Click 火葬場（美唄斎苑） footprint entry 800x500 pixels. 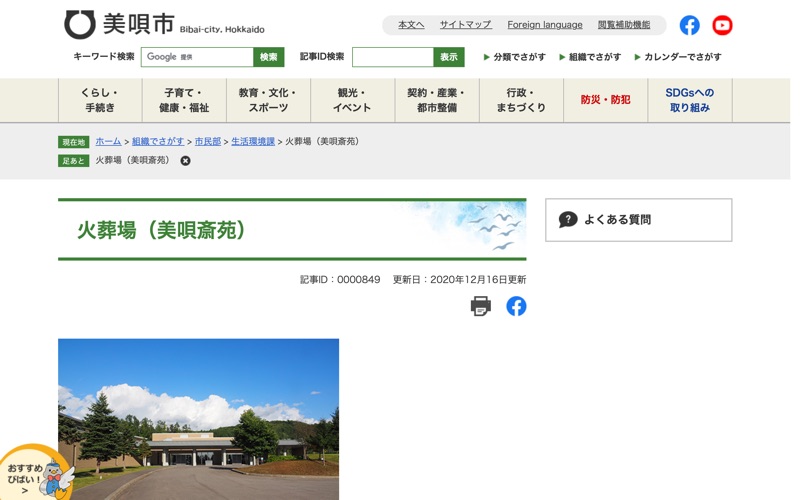click(x=132, y=160)
